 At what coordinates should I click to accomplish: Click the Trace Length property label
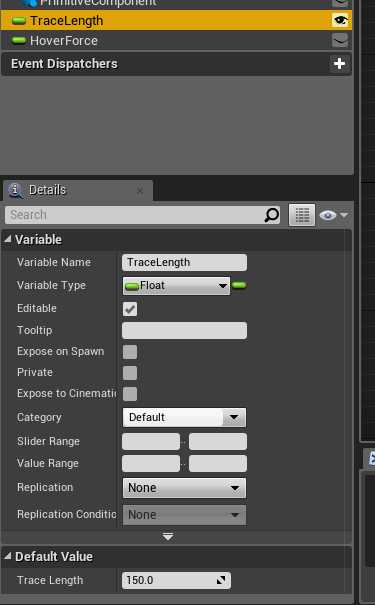pyautogui.click(x=50, y=580)
